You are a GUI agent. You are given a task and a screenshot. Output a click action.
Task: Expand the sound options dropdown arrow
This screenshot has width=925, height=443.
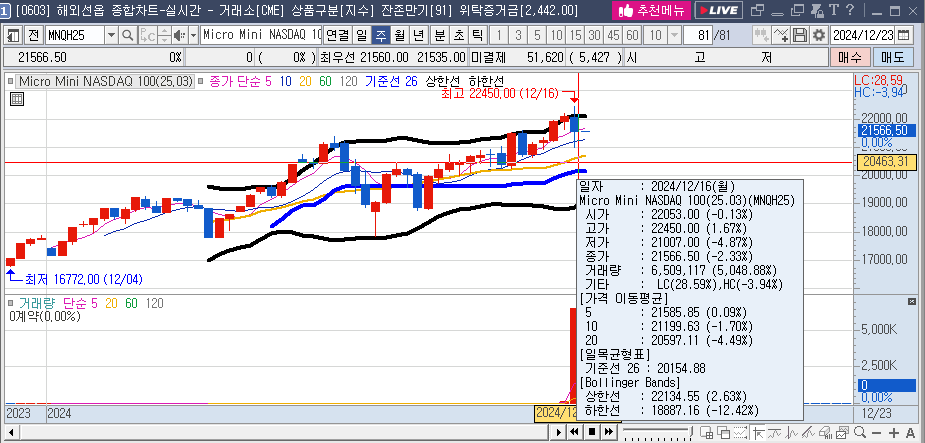[193, 35]
